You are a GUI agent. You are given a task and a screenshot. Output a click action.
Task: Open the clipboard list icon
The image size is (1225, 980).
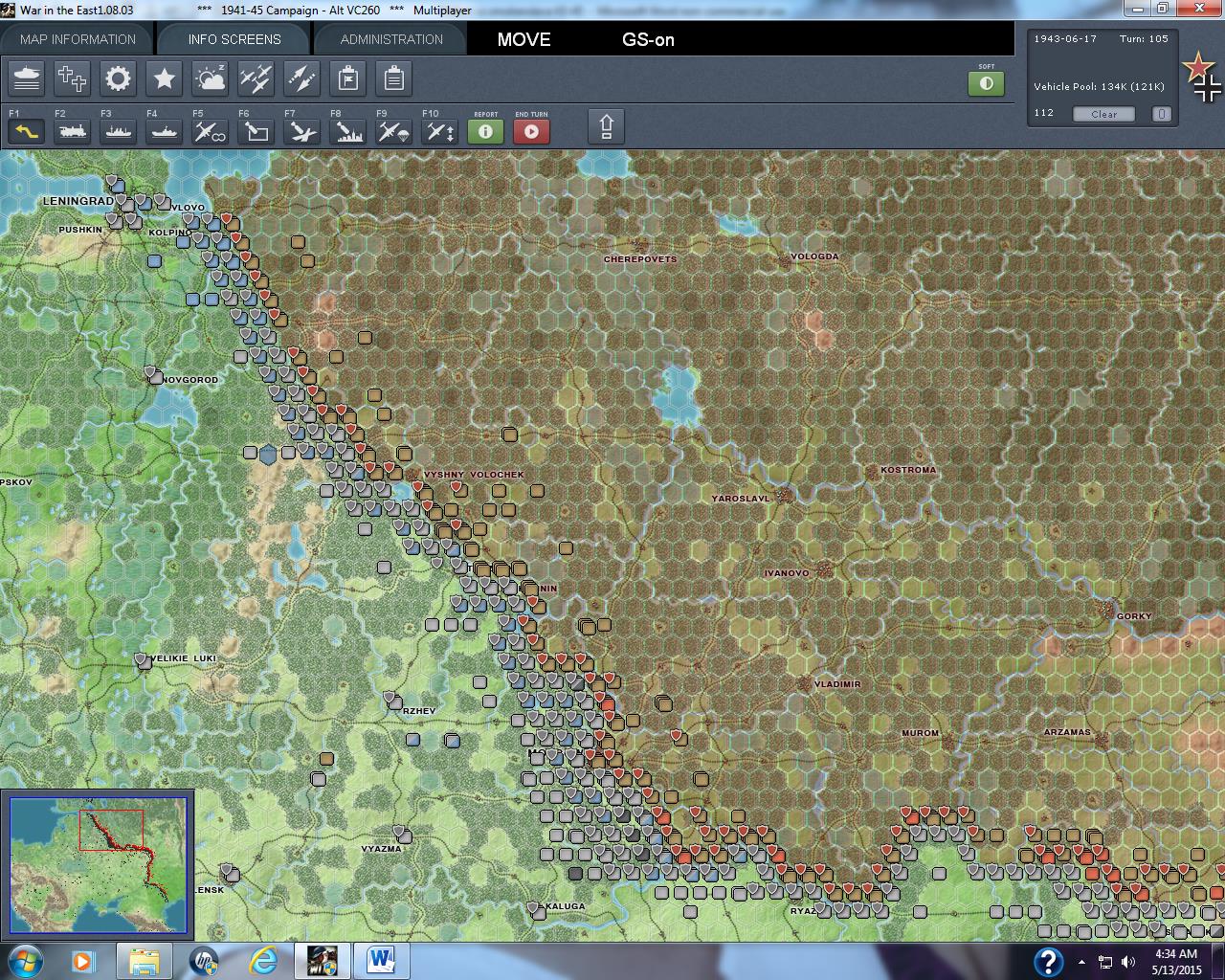click(394, 78)
